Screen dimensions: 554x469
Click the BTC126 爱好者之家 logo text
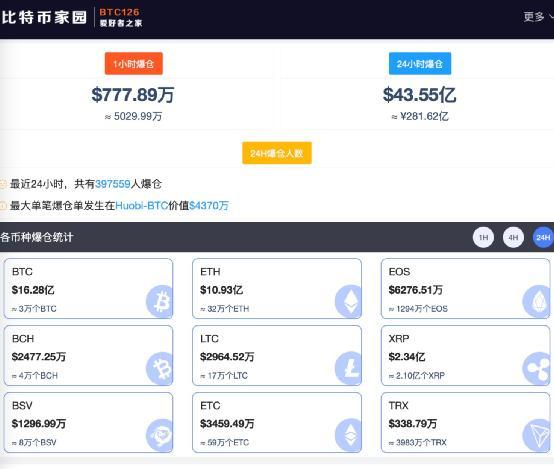click(x=120, y=17)
